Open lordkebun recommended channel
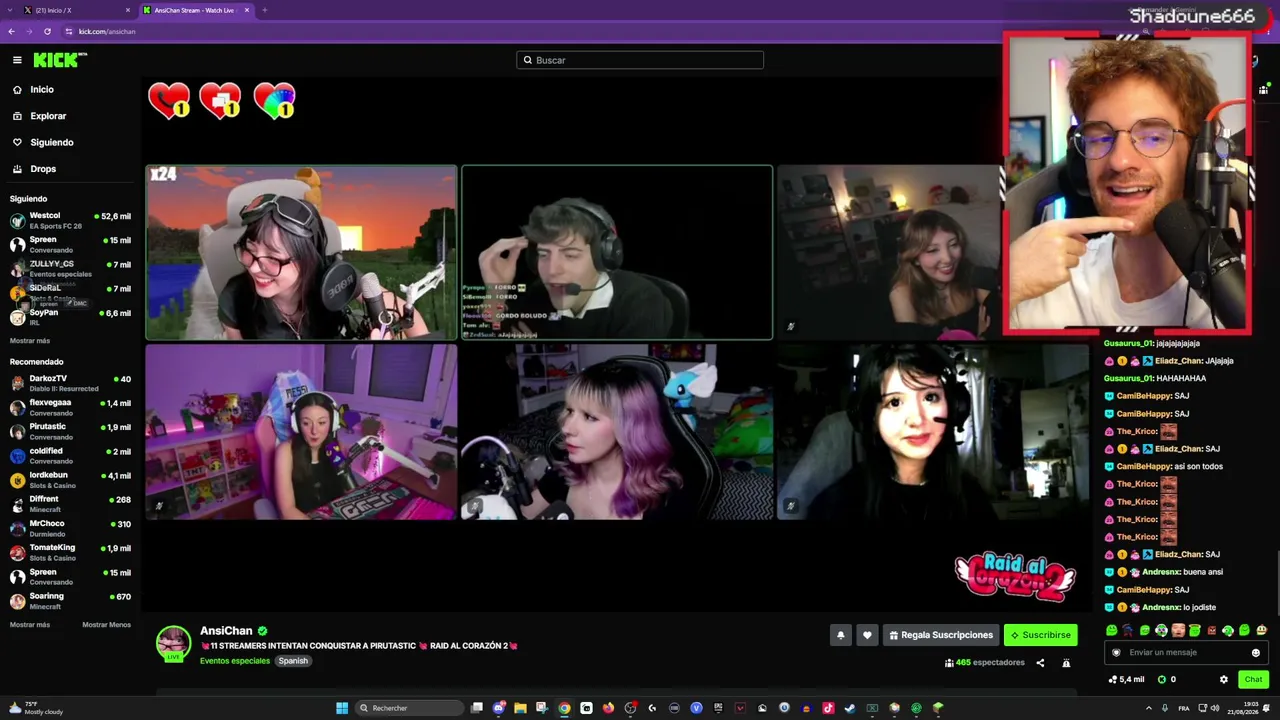This screenshot has width=1280, height=720. pos(70,480)
